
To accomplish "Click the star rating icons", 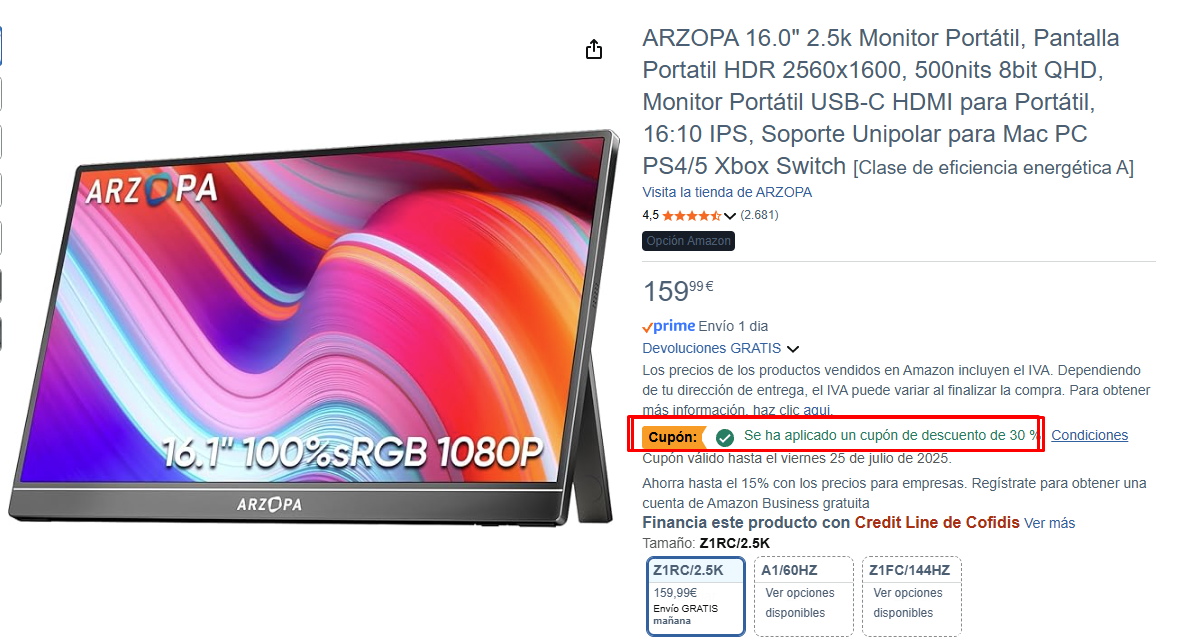I will (x=691, y=216).
